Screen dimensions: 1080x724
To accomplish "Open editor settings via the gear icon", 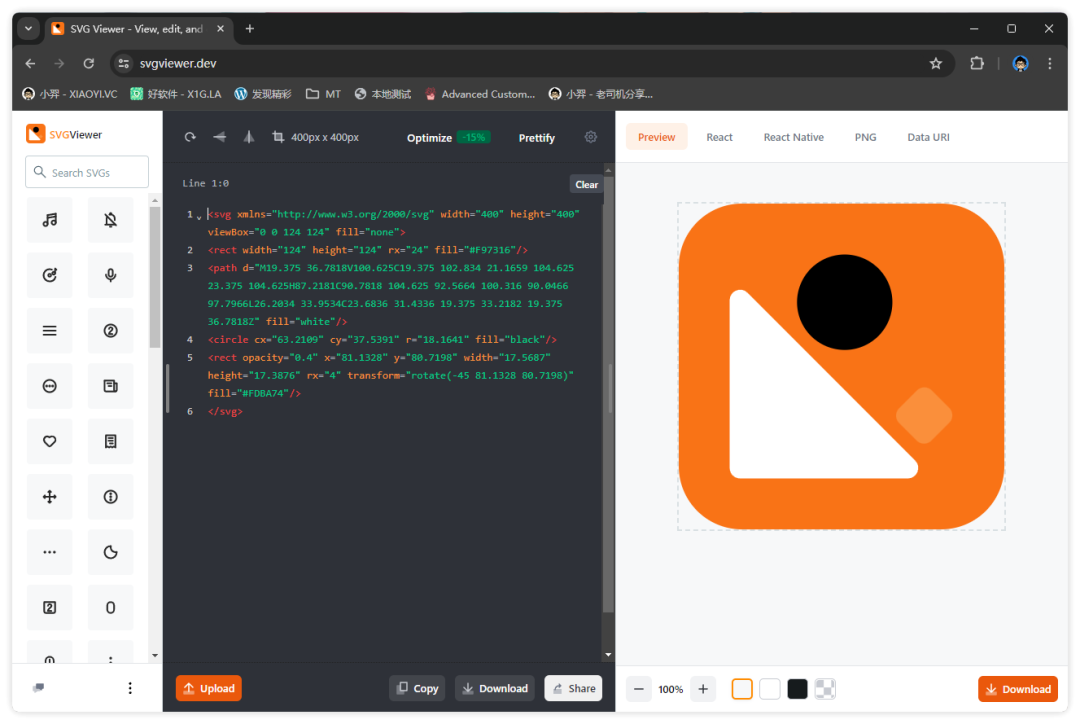I will [590, 137].
